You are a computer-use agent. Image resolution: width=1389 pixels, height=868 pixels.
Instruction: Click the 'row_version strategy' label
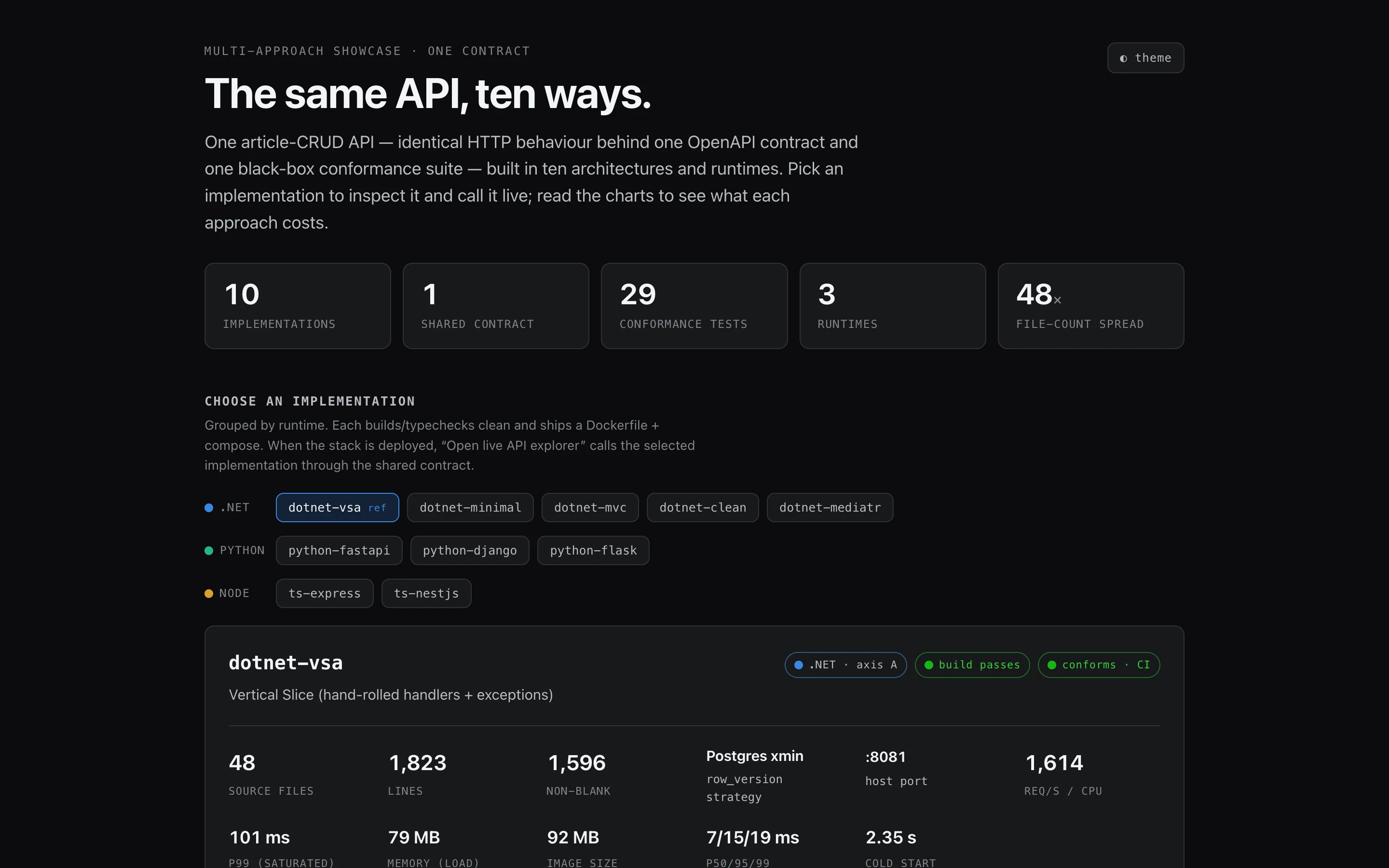745,788
